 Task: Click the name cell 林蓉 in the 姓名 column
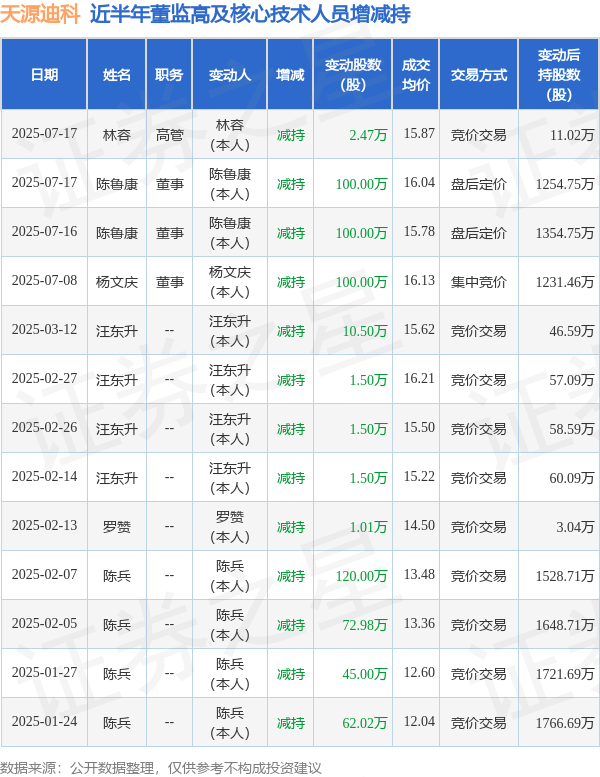116,135
